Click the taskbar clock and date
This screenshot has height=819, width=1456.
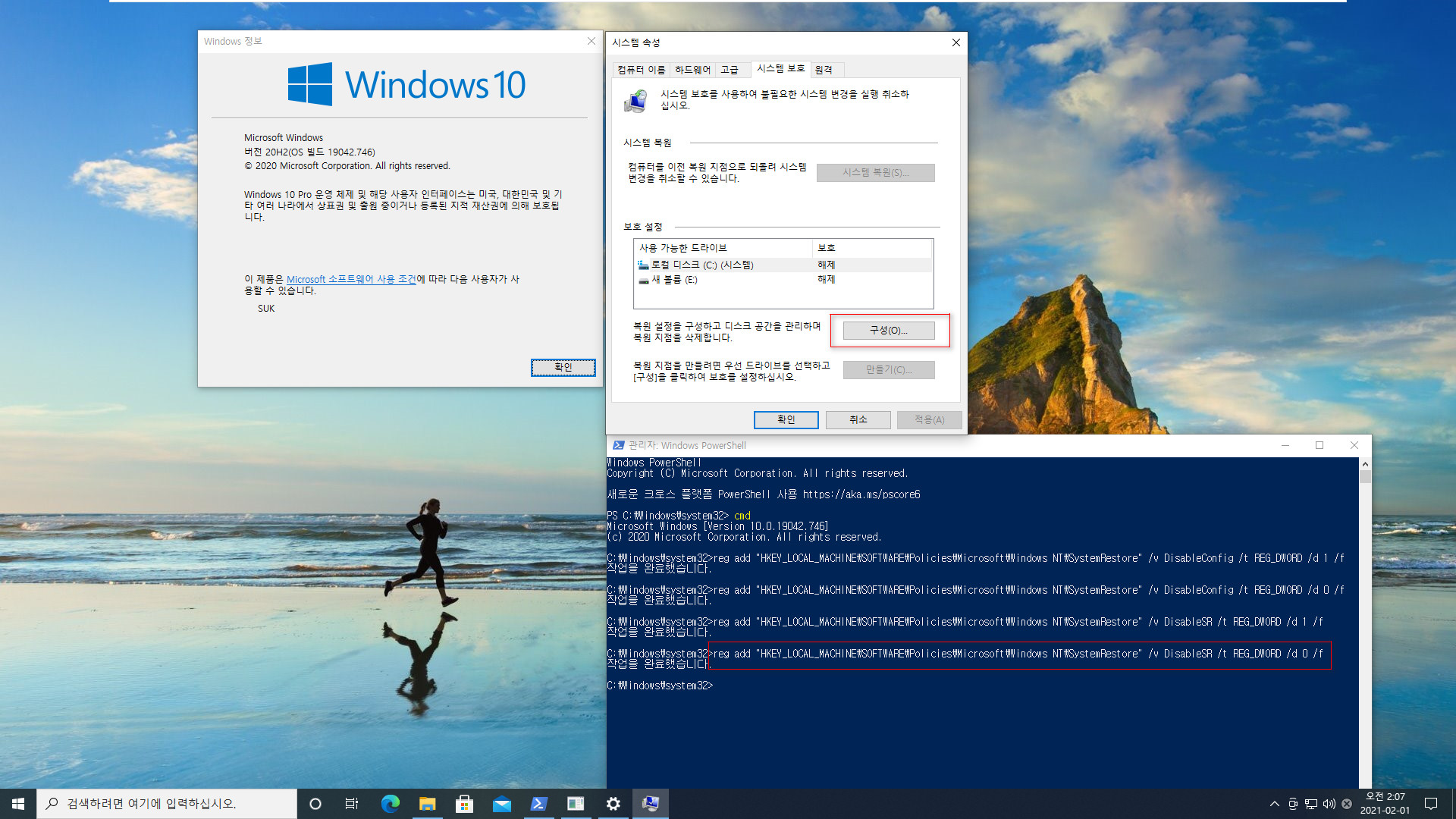tap(1385, 804)
